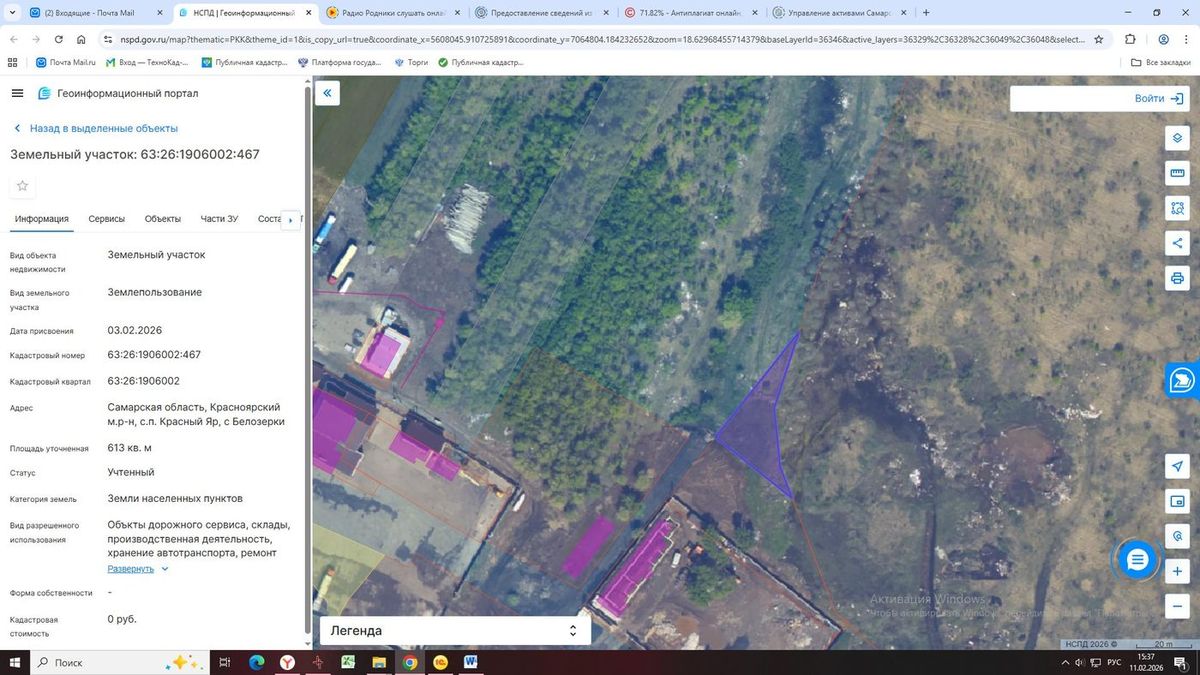
Task: Activate the area selection search tool
Action: point(1177,208)
